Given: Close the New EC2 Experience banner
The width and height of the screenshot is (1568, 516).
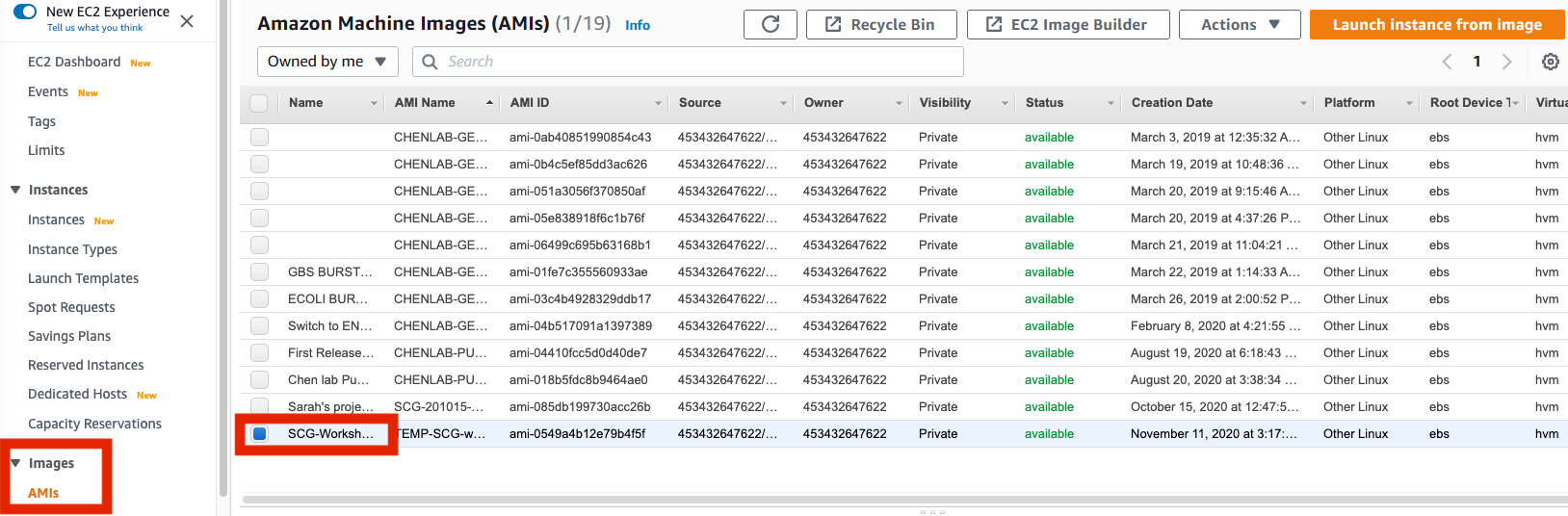Looking at the screenshot, I should (187, 20).
